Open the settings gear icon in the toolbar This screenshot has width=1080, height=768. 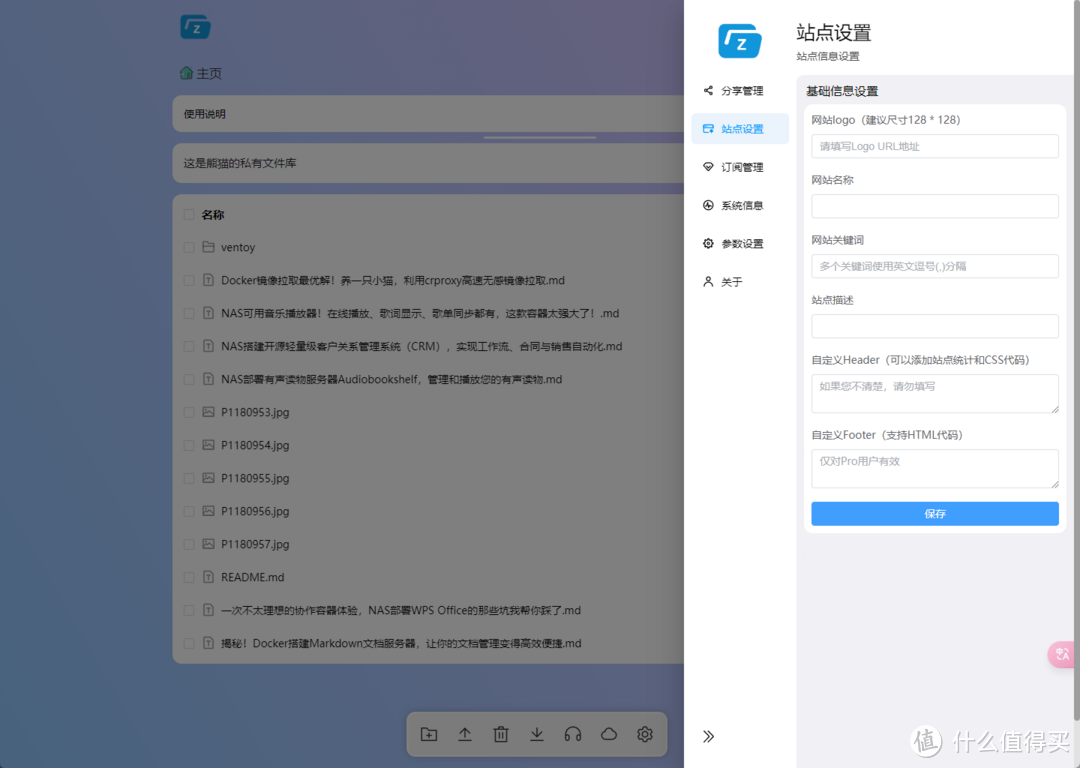pyautogui.click(x=645, y=734)
